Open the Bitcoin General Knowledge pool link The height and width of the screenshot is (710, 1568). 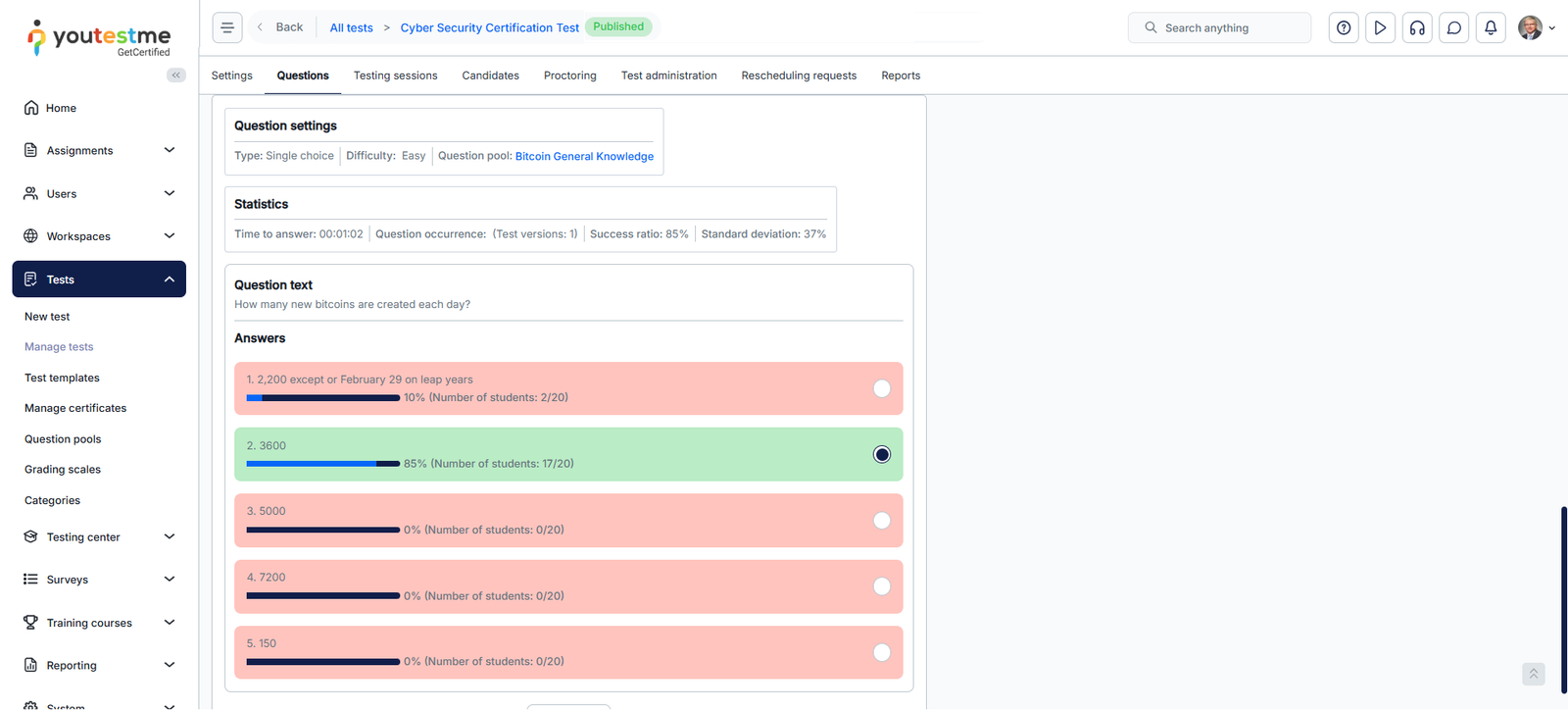pos(584,156)
